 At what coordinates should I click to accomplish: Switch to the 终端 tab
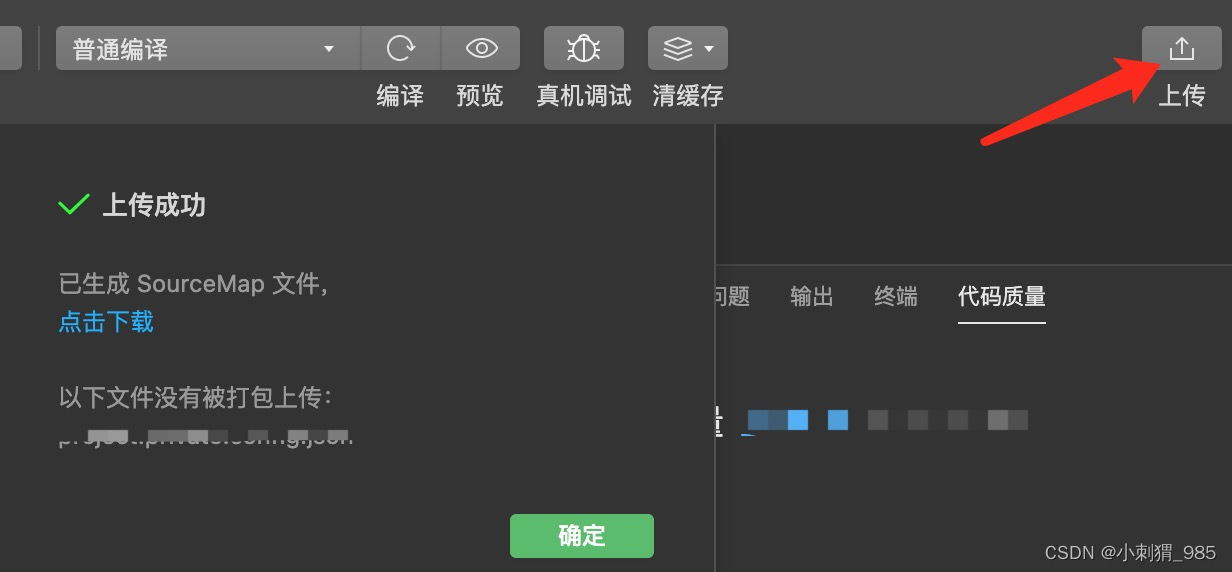(x=895, y=296)
